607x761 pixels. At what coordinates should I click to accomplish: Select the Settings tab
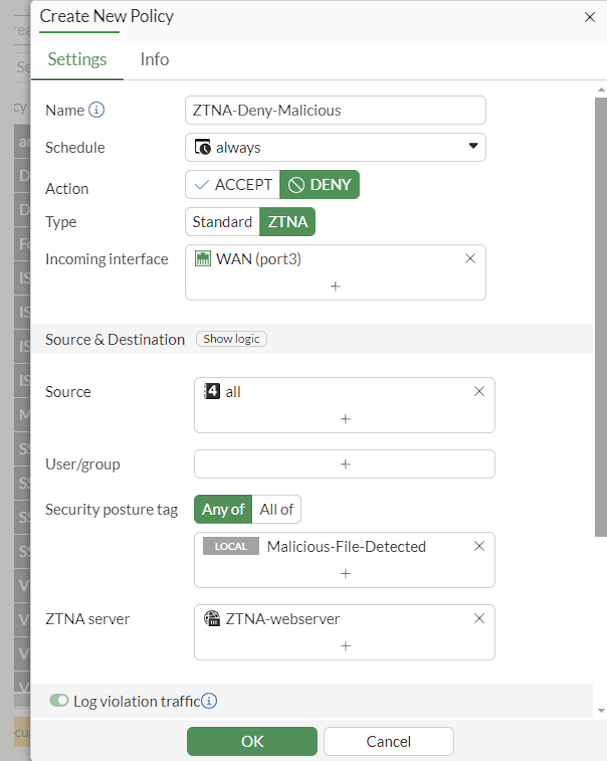click(77, 59)
